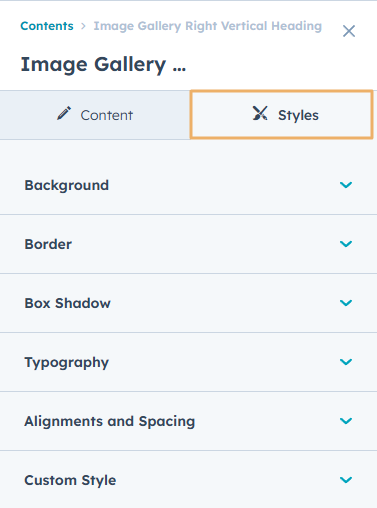Click the Image Gallery Right Vertical Heading breadcrumb
Image resolution: width=377 pixels, height=508 pixels.
pos(208,26)
